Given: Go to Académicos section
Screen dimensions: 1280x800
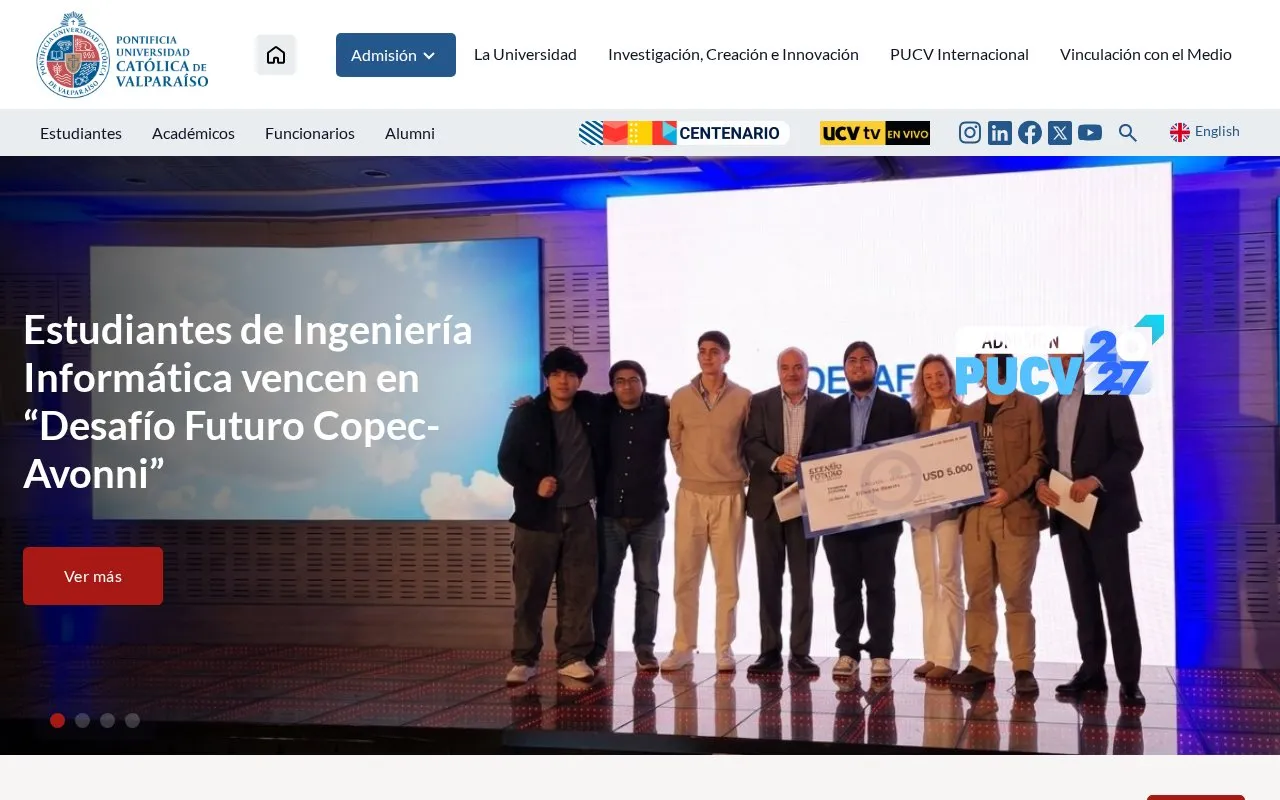Looking at the screenshot, I should [193, 133].
